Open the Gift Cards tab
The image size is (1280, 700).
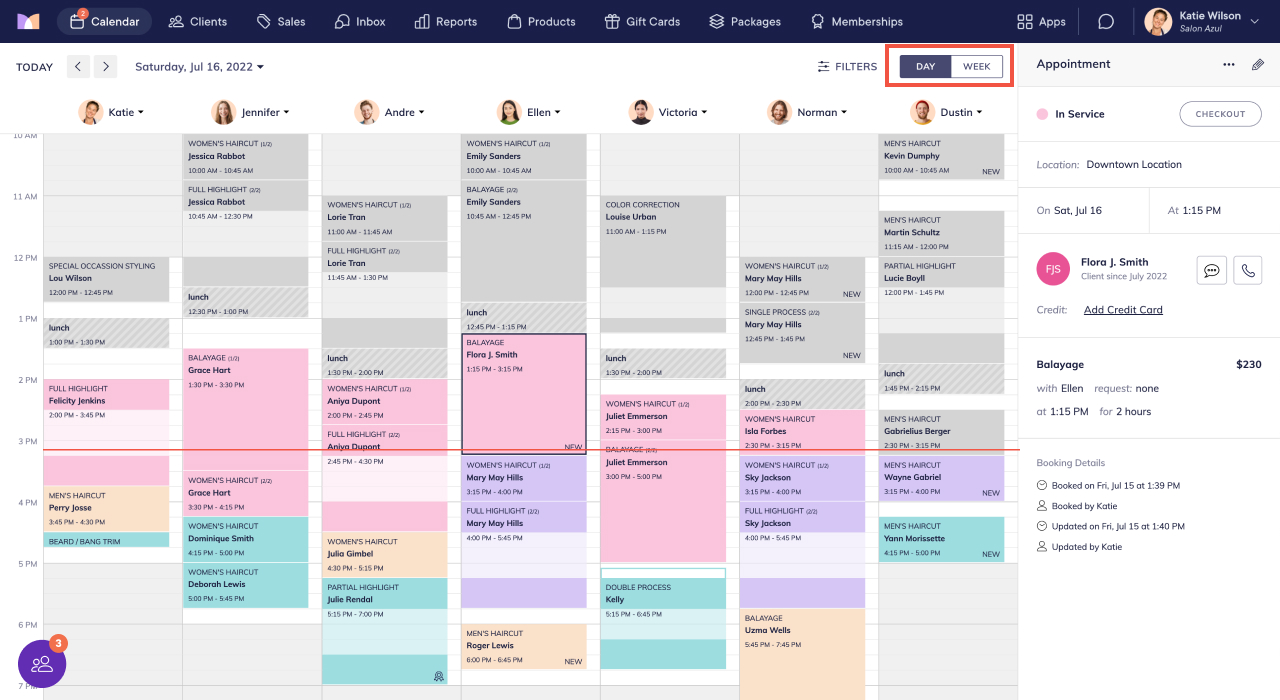tap(643, 21)
